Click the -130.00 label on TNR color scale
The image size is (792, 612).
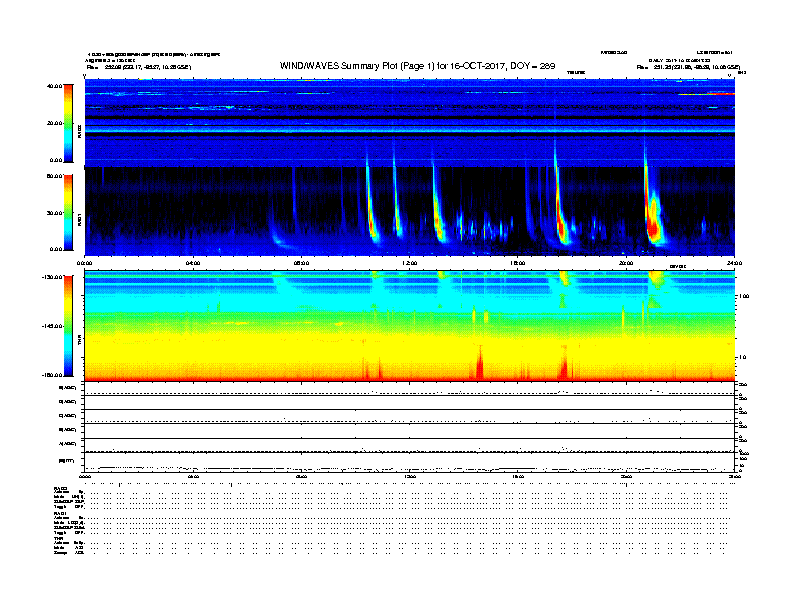pos(53,277)
